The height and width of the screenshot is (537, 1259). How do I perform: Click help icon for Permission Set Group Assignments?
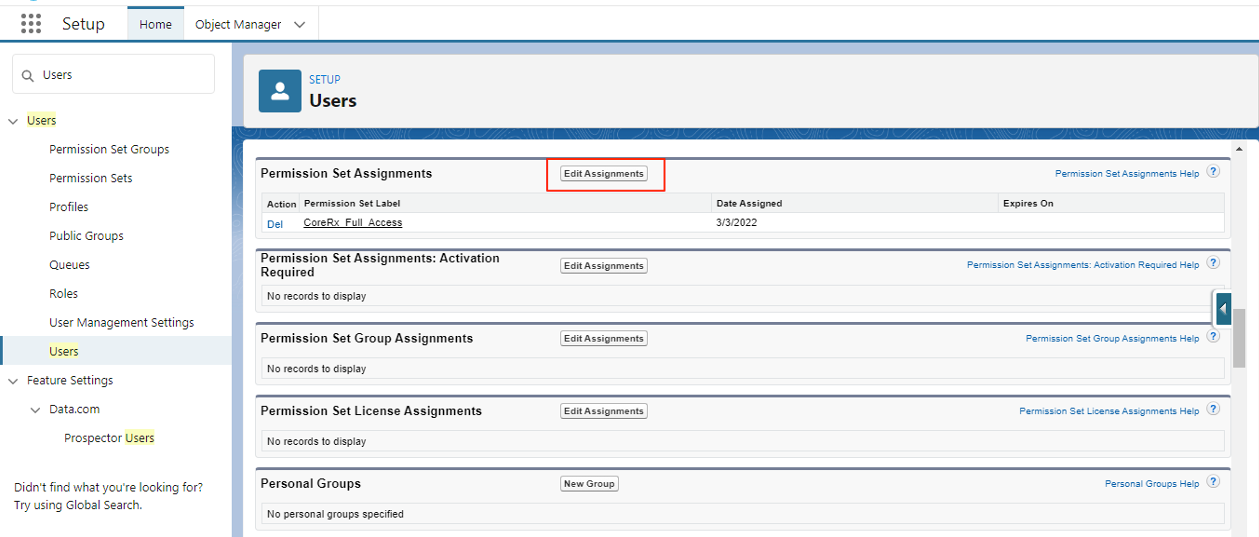coord(1213,337)
